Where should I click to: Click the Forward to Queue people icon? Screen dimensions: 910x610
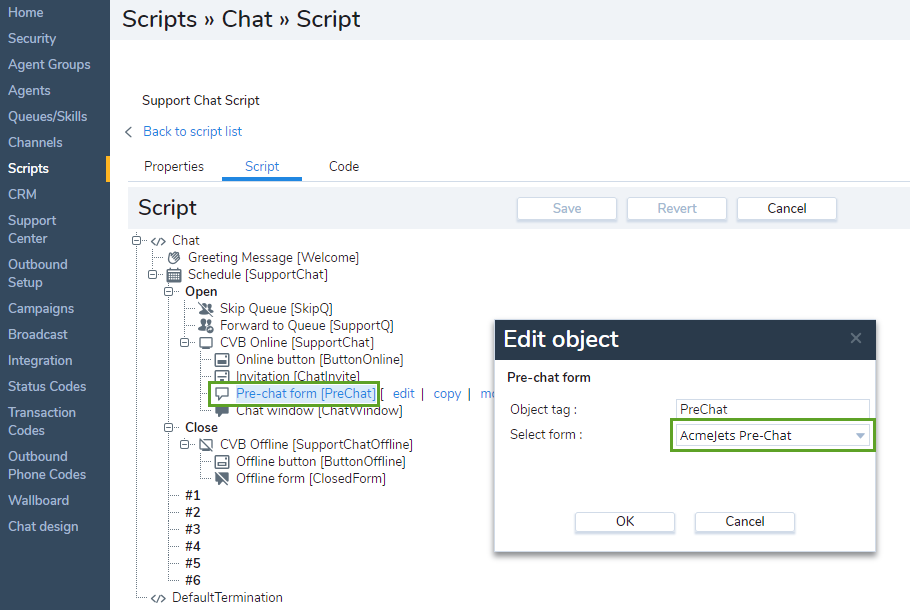coord(206,325)
